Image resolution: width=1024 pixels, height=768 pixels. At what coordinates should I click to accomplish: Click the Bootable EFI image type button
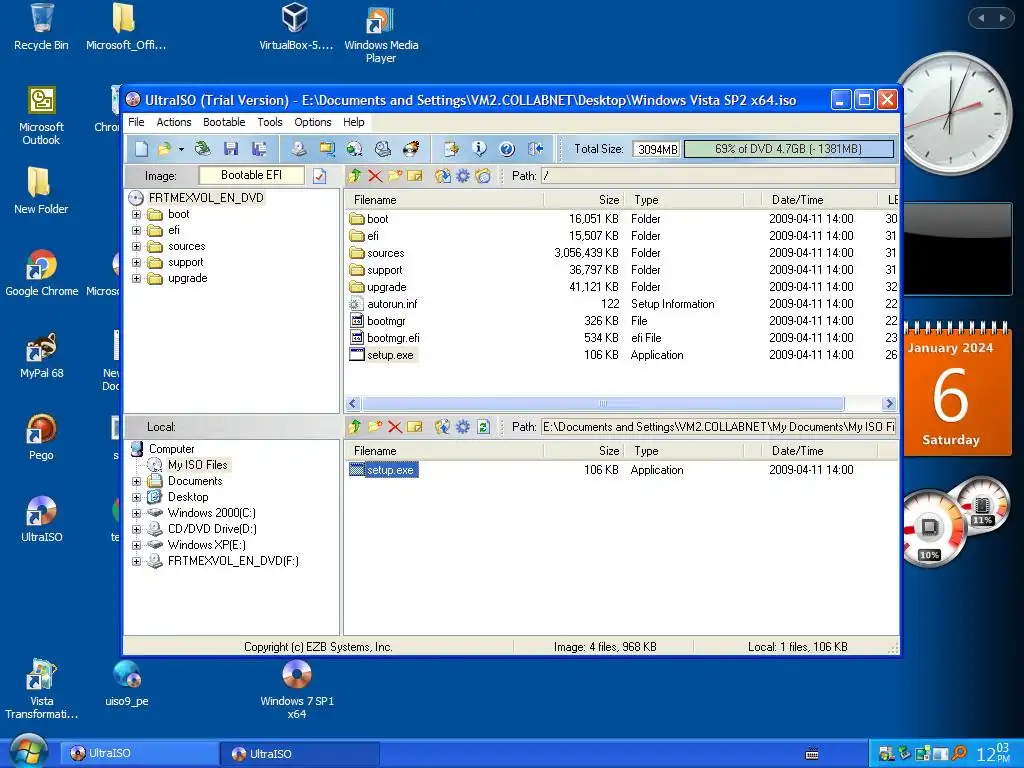(x=251, y=175)
